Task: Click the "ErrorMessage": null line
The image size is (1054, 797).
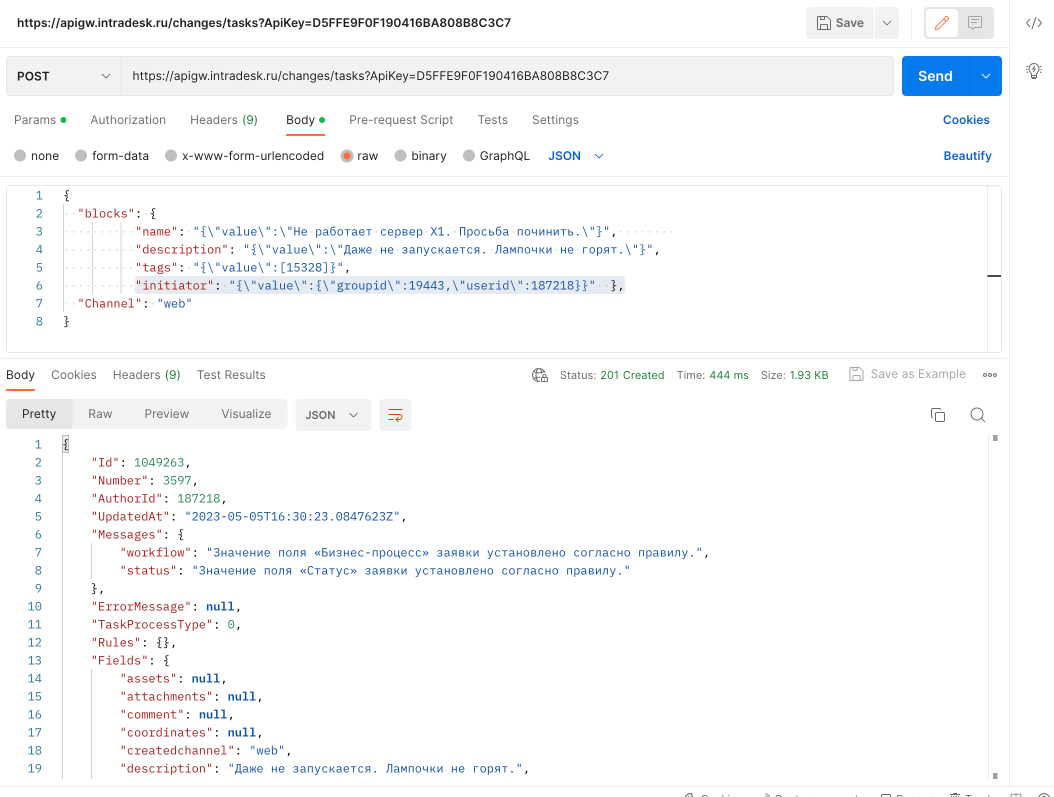Action: click(x=166, y=607)
